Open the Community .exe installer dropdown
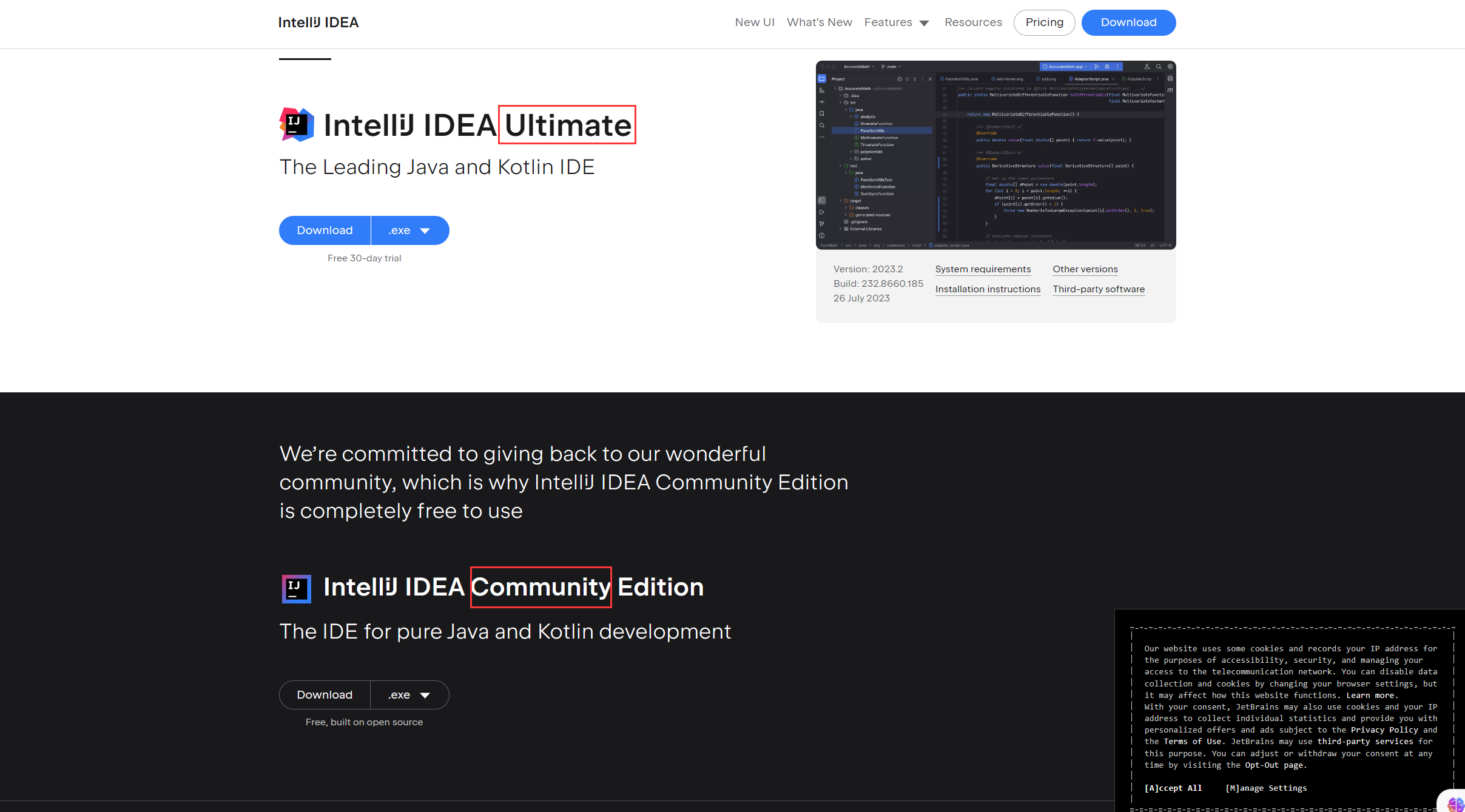Screen dimensions: 1465x812 [x=409, y=695]
